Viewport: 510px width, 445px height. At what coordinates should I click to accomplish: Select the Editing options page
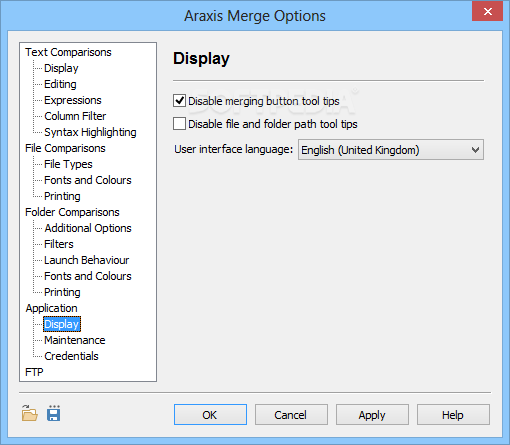(x=60, y=84)
